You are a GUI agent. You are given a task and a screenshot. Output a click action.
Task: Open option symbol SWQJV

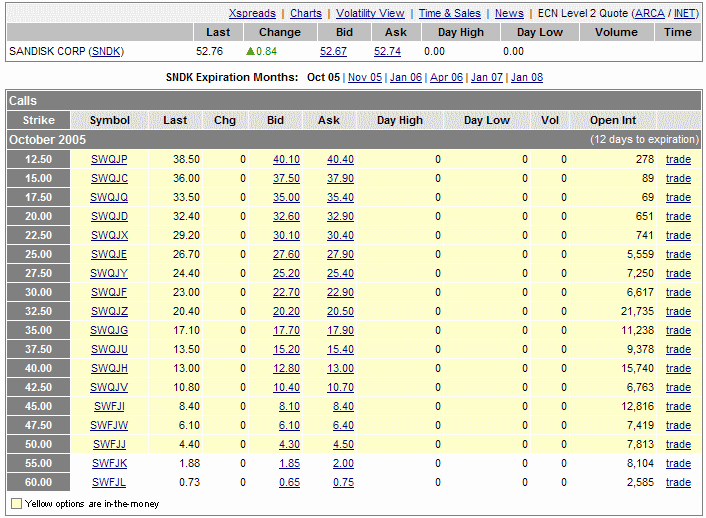pos(109,387)
